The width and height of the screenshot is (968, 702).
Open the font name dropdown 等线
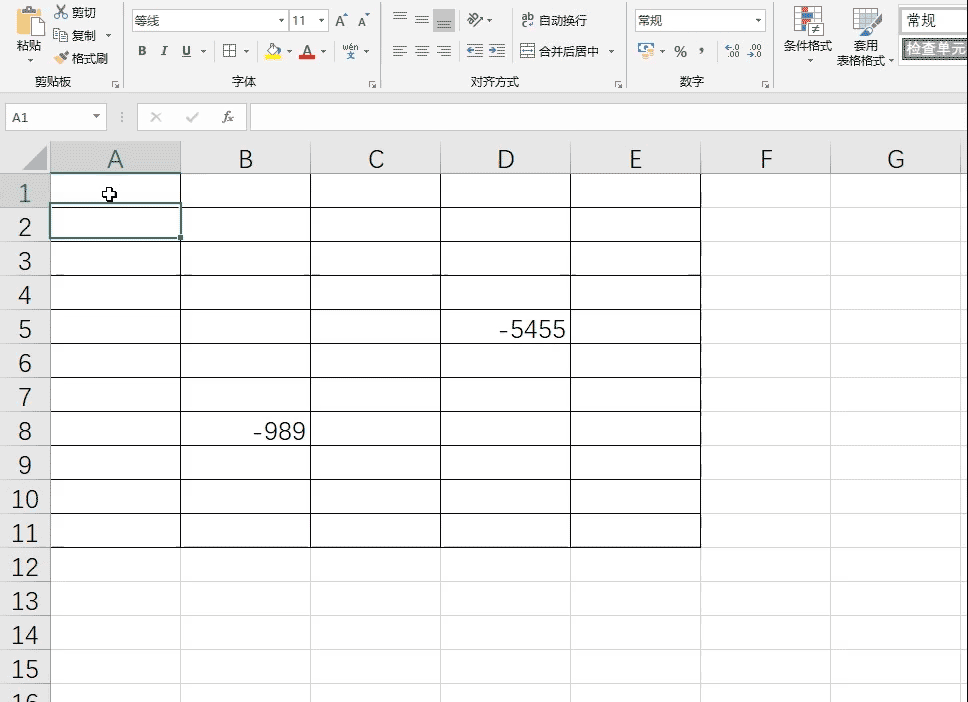281,20
